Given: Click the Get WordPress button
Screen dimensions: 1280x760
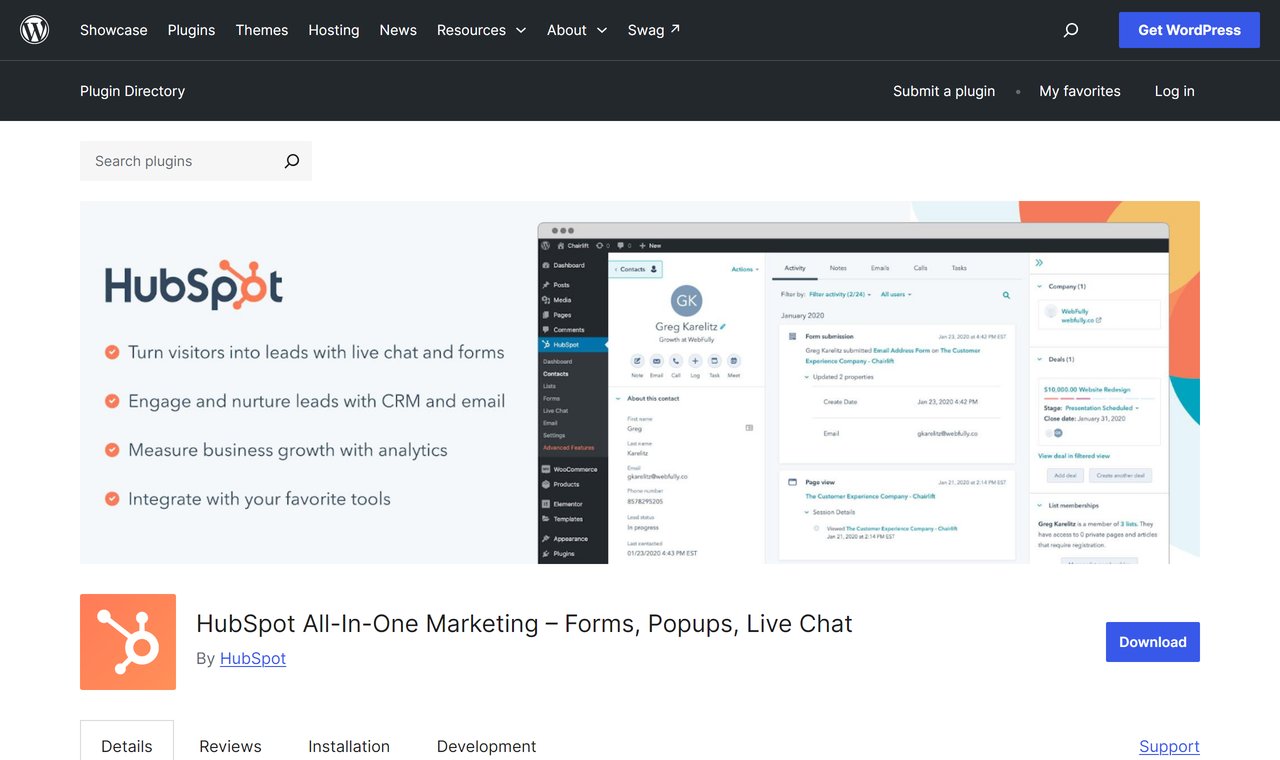Looking at the screenshot, I should [x=1189, y=30].
